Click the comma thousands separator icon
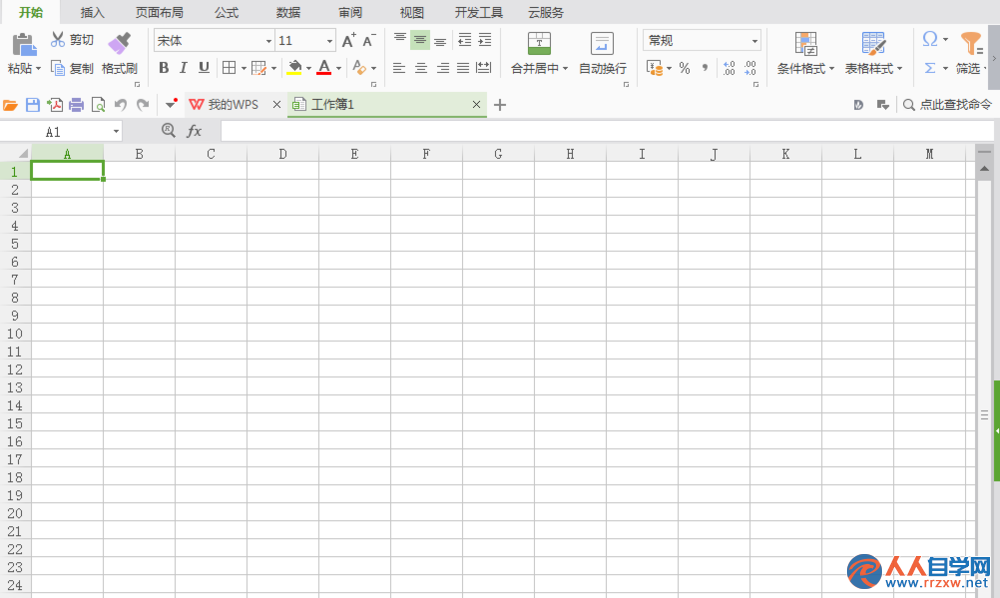Screen dimensions: 1000x598 [705, 68]
